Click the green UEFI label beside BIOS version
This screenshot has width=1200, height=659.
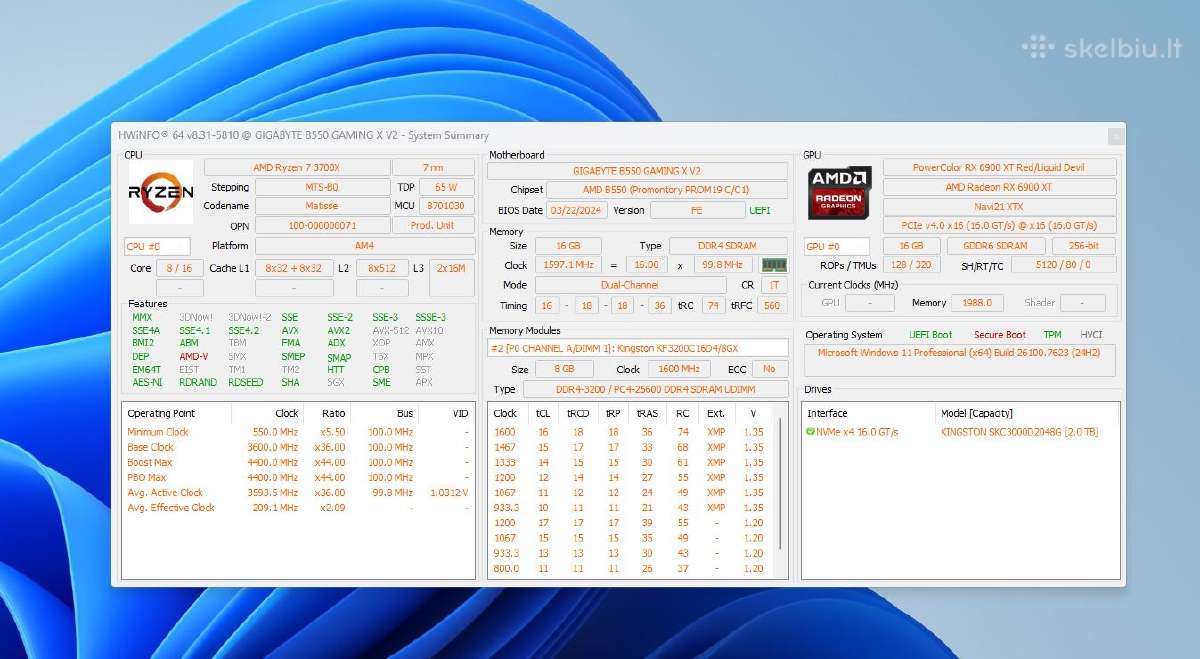coord(761,210)
